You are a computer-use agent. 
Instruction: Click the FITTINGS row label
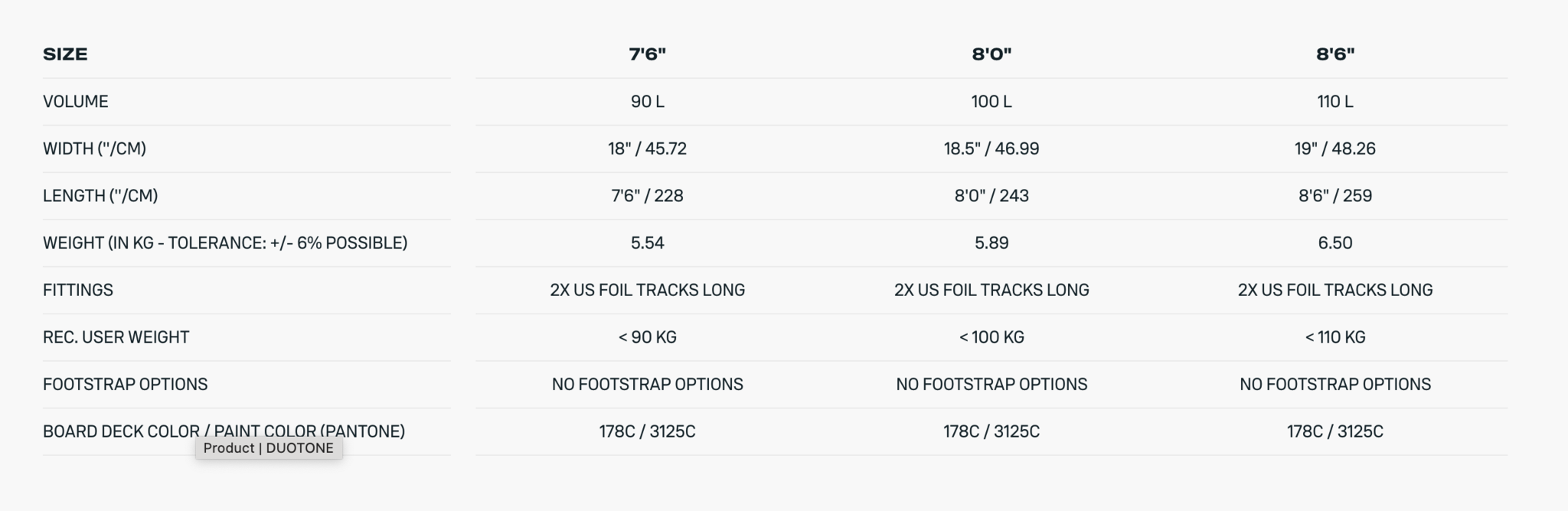click(78, 290)
